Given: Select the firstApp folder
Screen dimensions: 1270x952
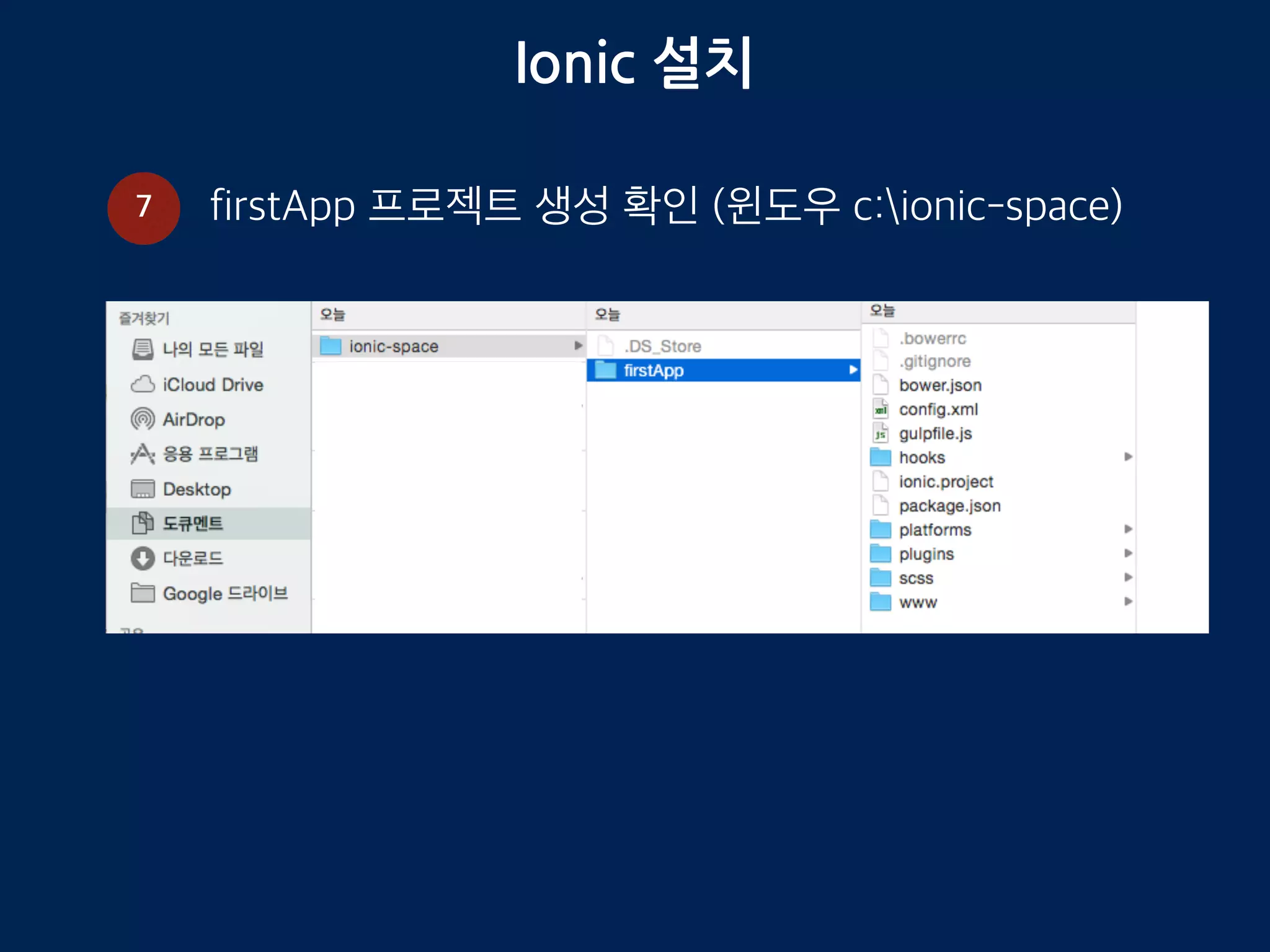Looking at the screenshot, I should coord(654,371).
